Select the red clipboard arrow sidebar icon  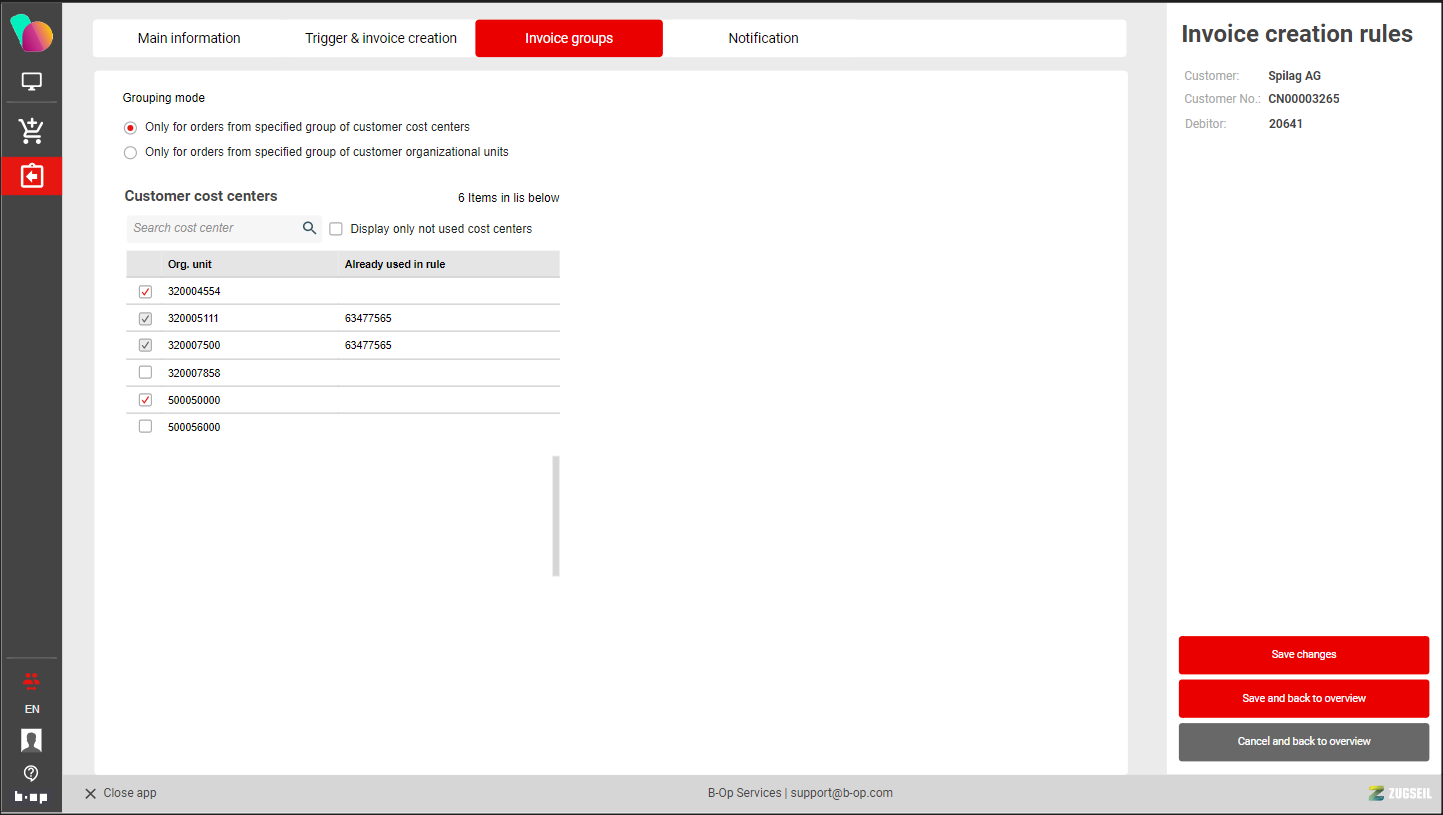pyautogui.click(x=31, y=176)
